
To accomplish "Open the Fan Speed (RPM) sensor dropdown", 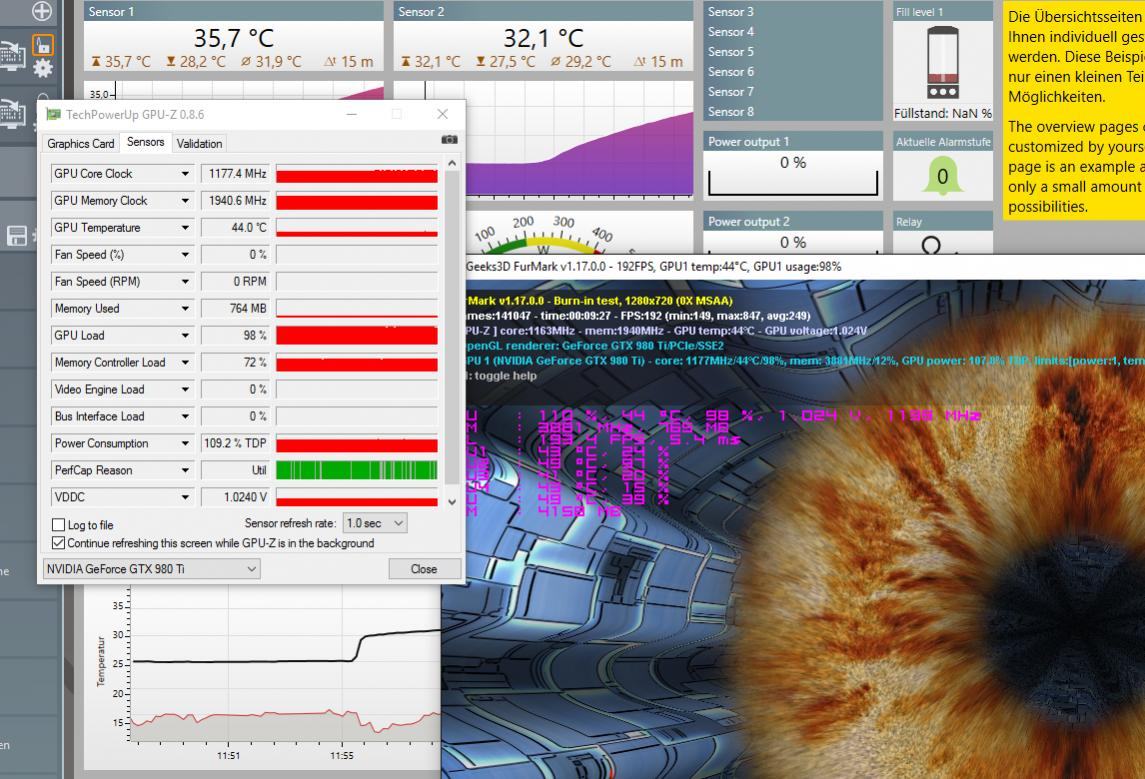I will [x=185, y=282].
